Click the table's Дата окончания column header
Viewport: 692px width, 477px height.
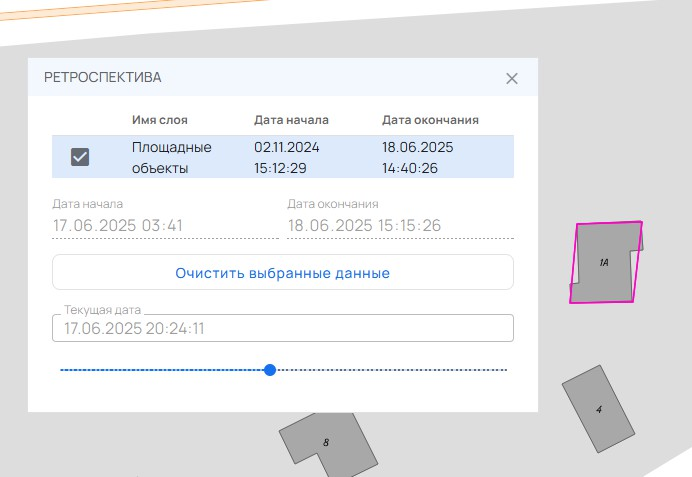pyautogui.click(x=430, y=120)
